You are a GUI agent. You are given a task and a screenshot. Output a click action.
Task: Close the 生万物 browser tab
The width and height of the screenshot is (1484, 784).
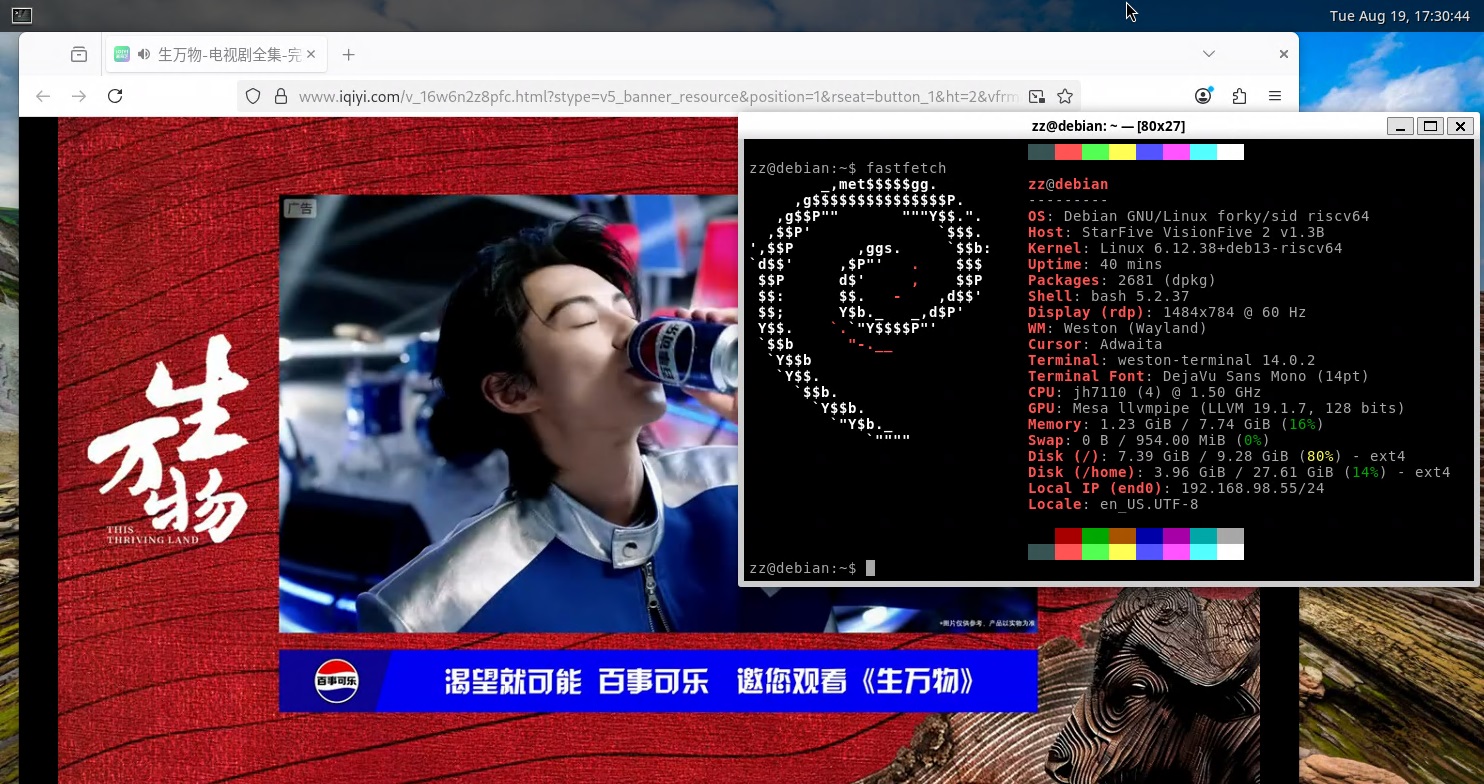coord(311,55)
